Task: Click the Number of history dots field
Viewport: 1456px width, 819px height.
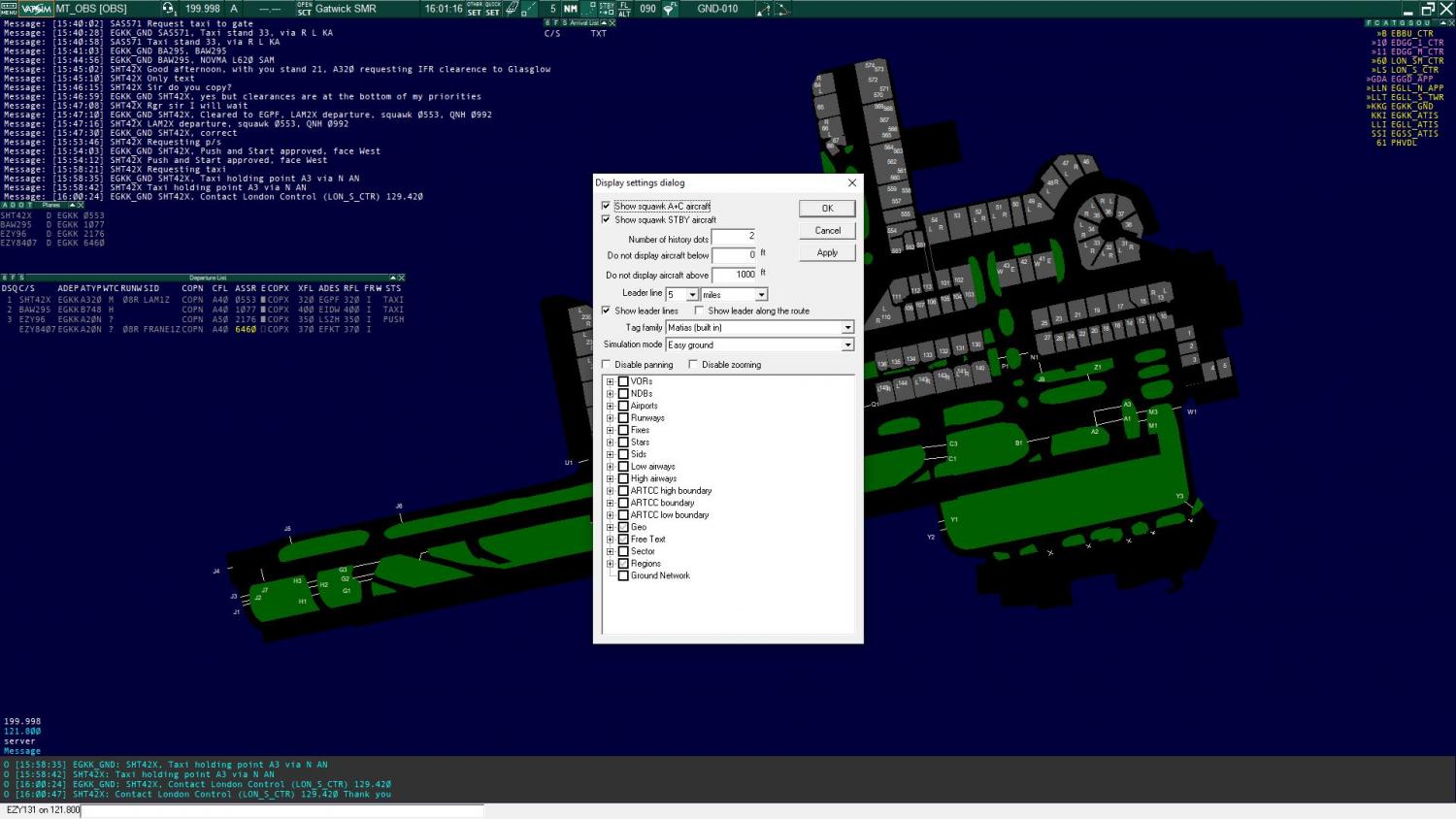Action: (x=734, y=237)
